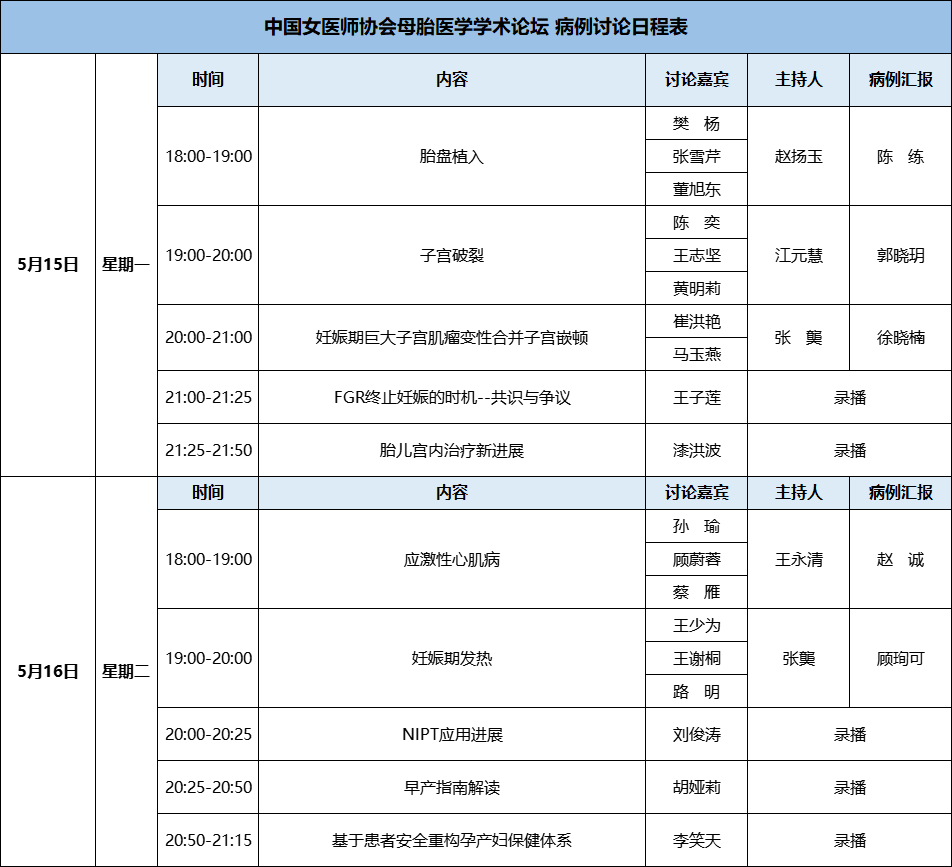Select case reporter 郭晓玥

[900, 256]
